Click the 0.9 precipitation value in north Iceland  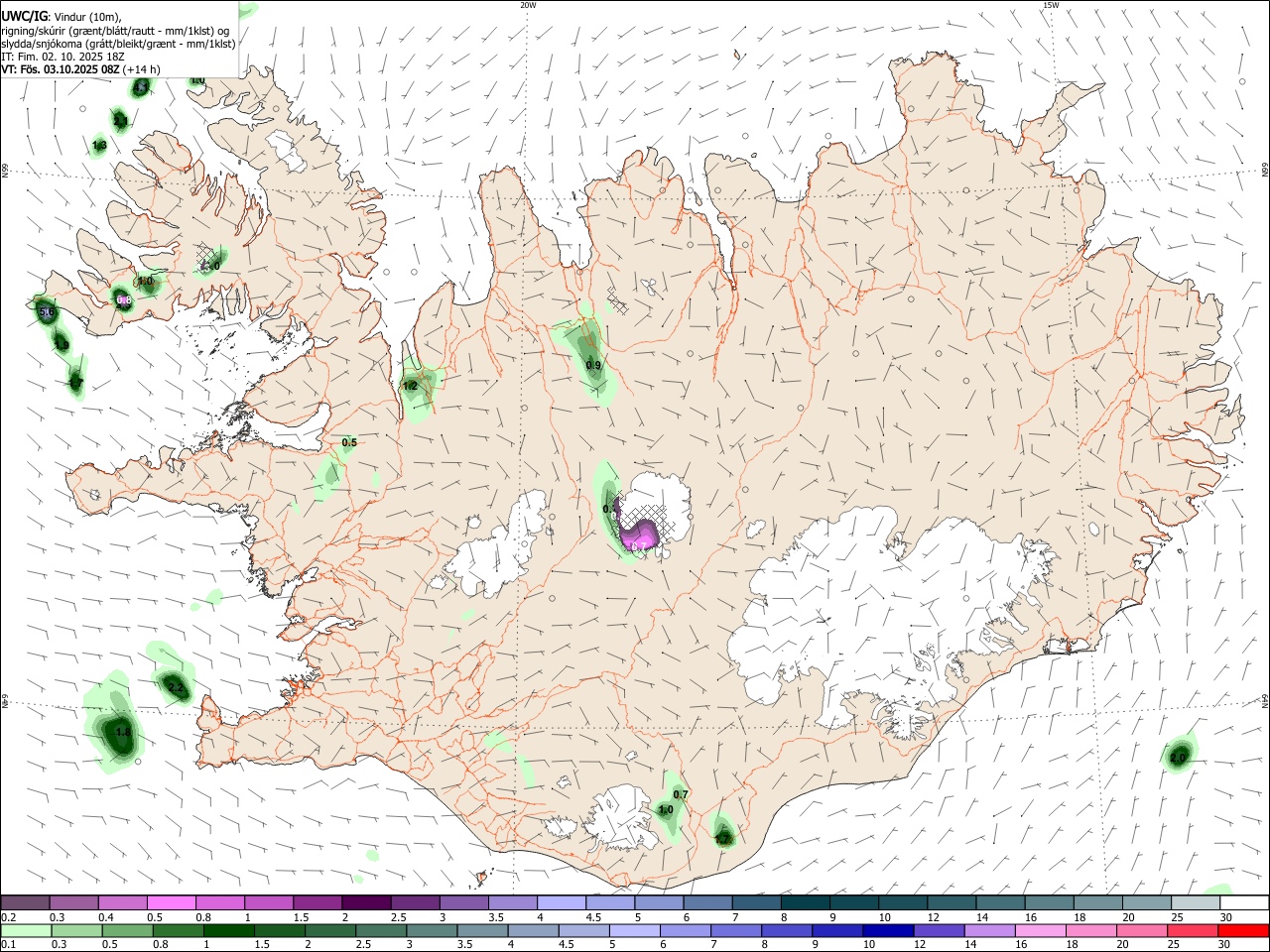tap(593, 366)
